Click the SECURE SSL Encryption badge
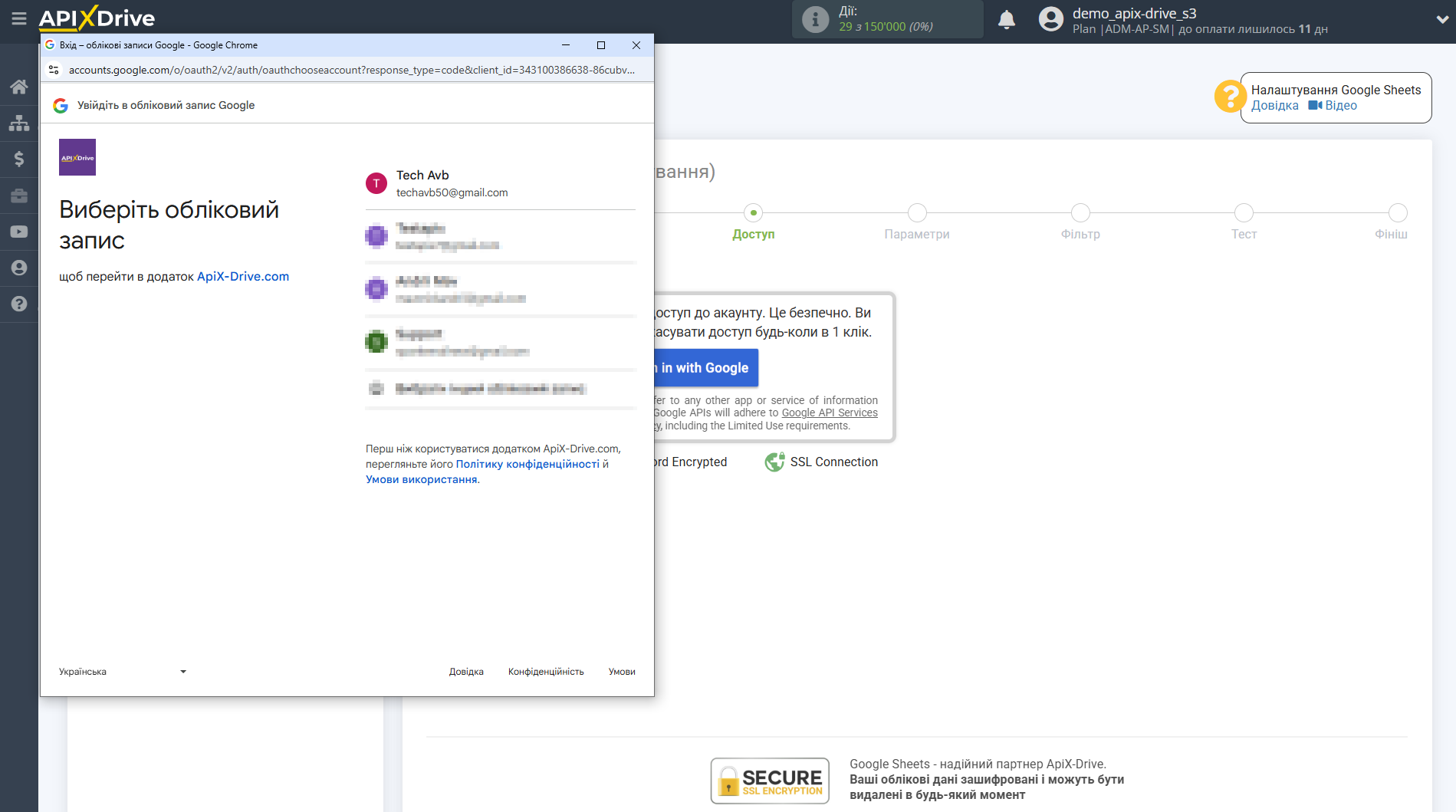The height and width of the screenshot is (812, 1456). click(x=770, y=781)
